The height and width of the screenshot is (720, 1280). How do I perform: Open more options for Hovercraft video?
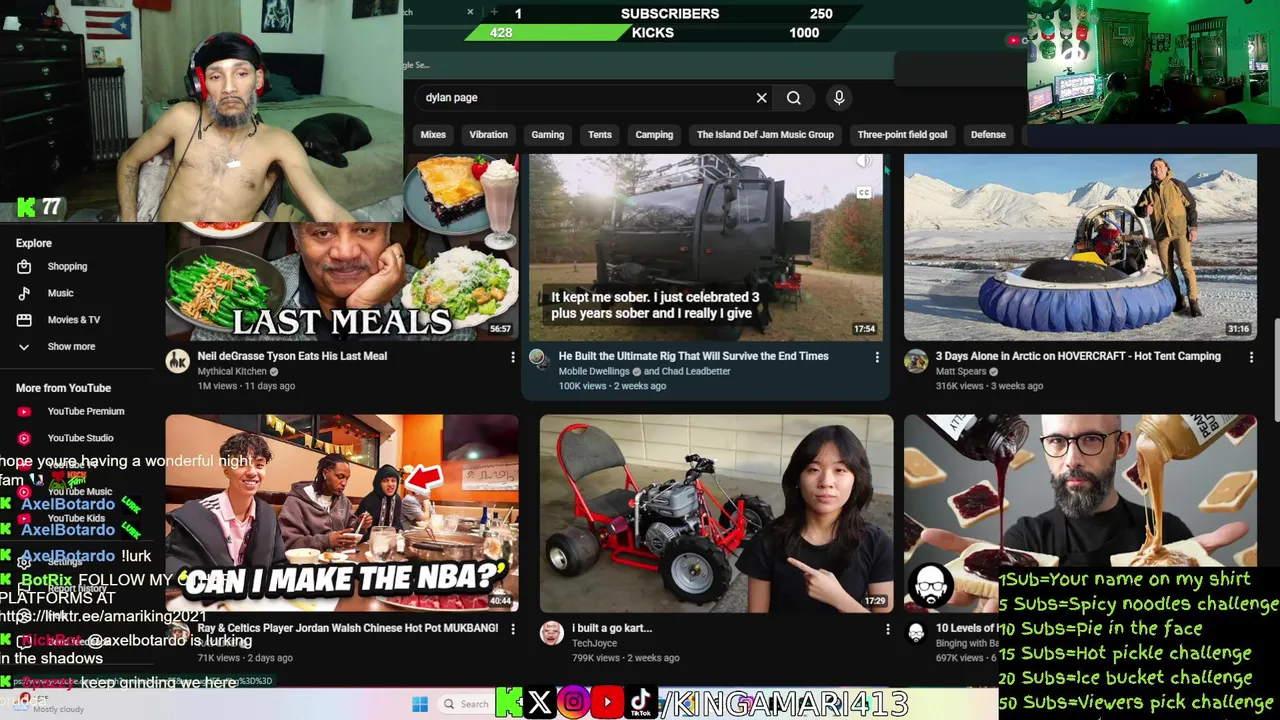pos(1251,357)
